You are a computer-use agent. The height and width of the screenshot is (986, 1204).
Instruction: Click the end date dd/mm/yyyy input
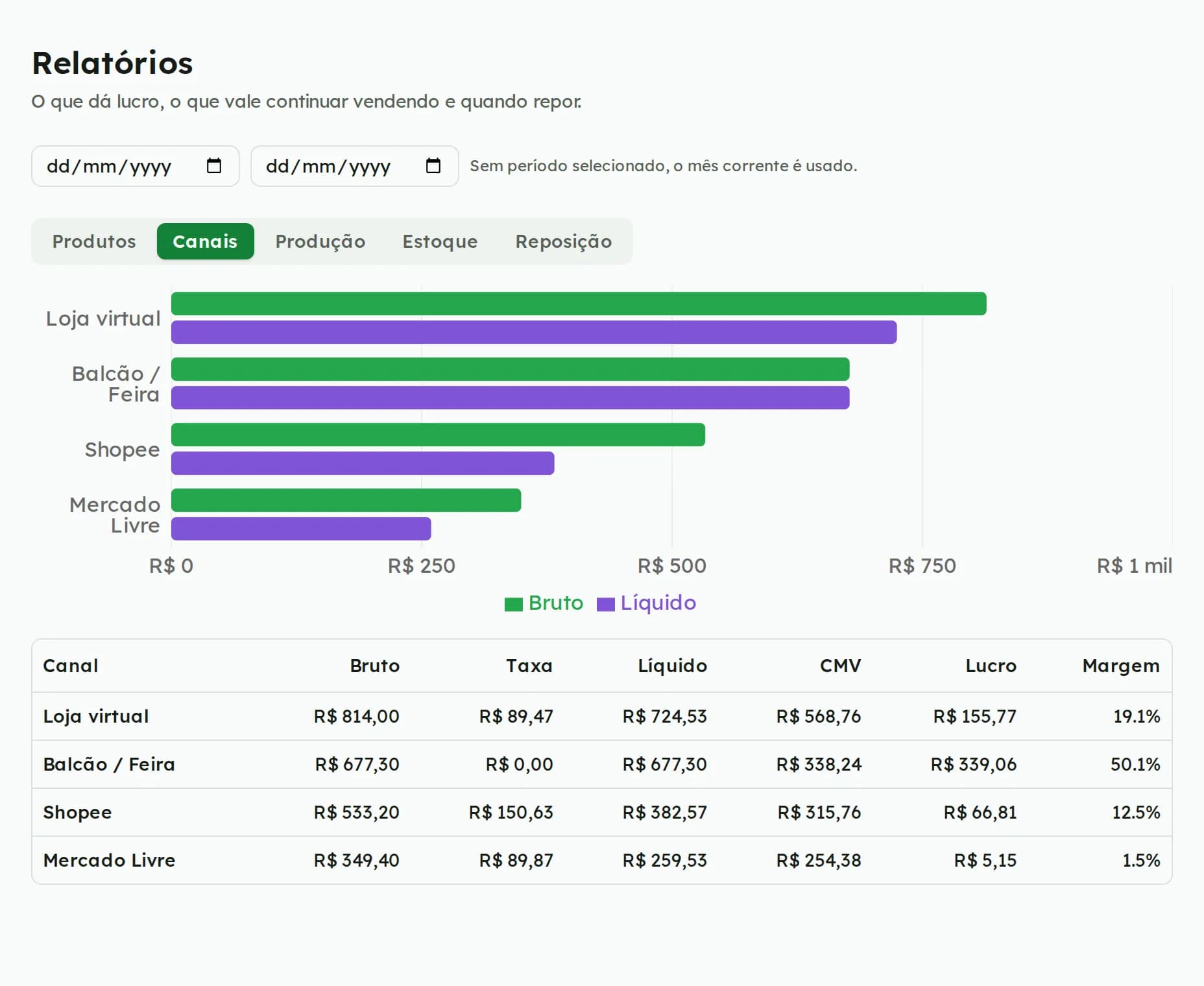tap(355, 166)
